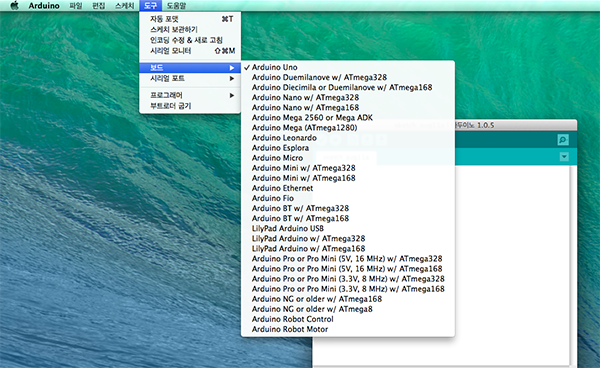Pick Arduino Fio board

click(x=348, y=198)
